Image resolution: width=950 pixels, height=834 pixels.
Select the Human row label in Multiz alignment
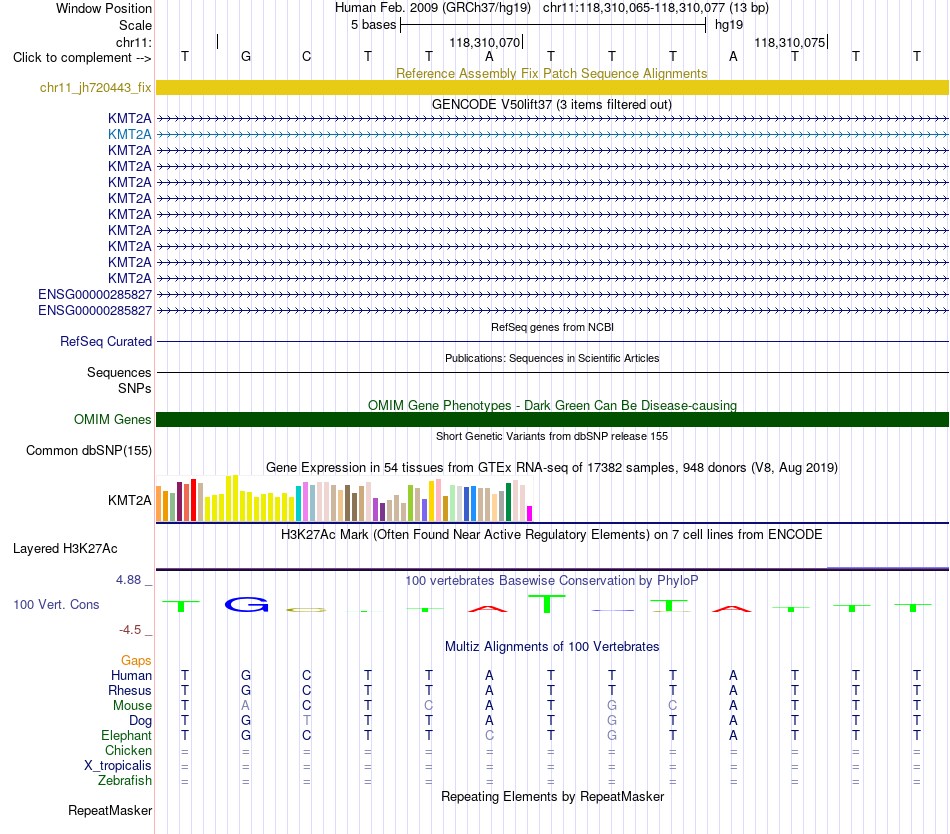tap(131, 675)
